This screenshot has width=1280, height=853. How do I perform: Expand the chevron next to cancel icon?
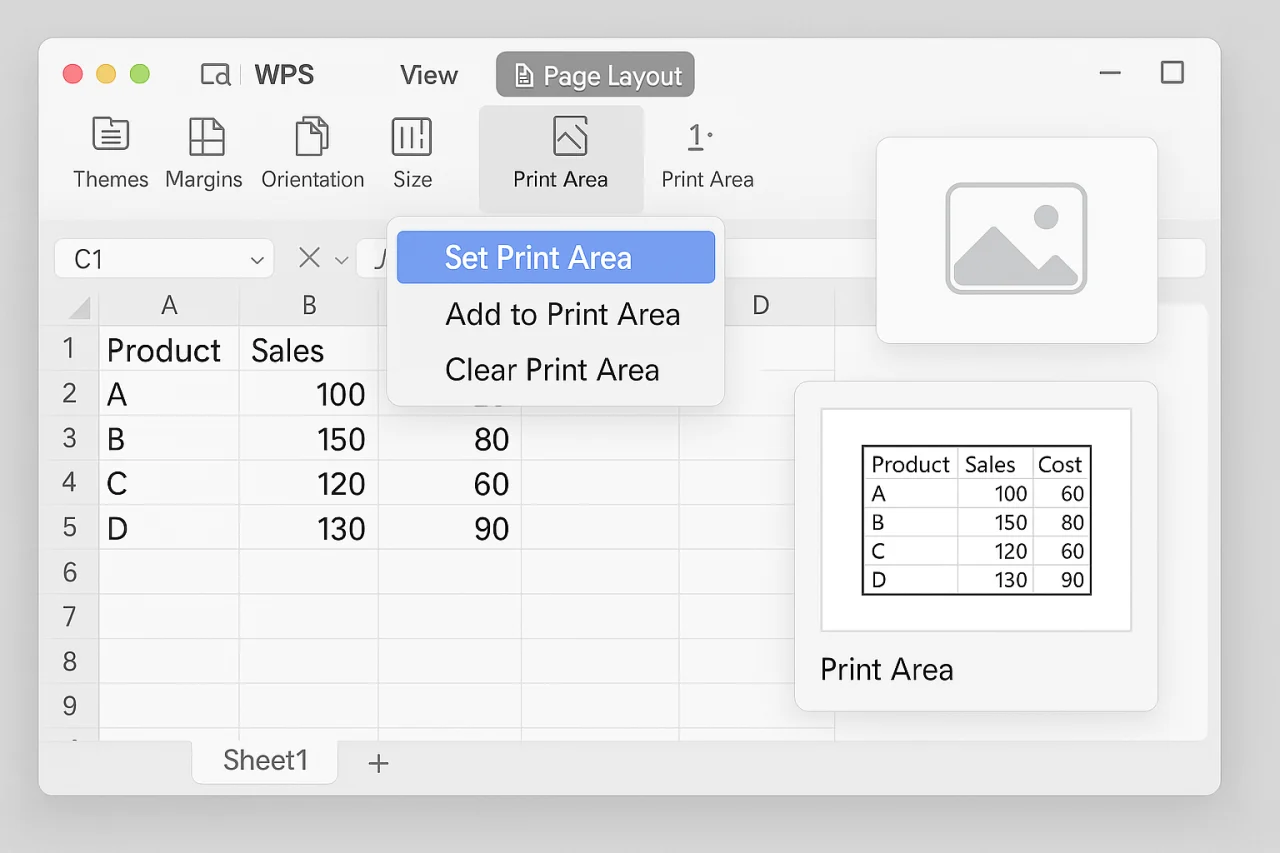click(342, 260)
